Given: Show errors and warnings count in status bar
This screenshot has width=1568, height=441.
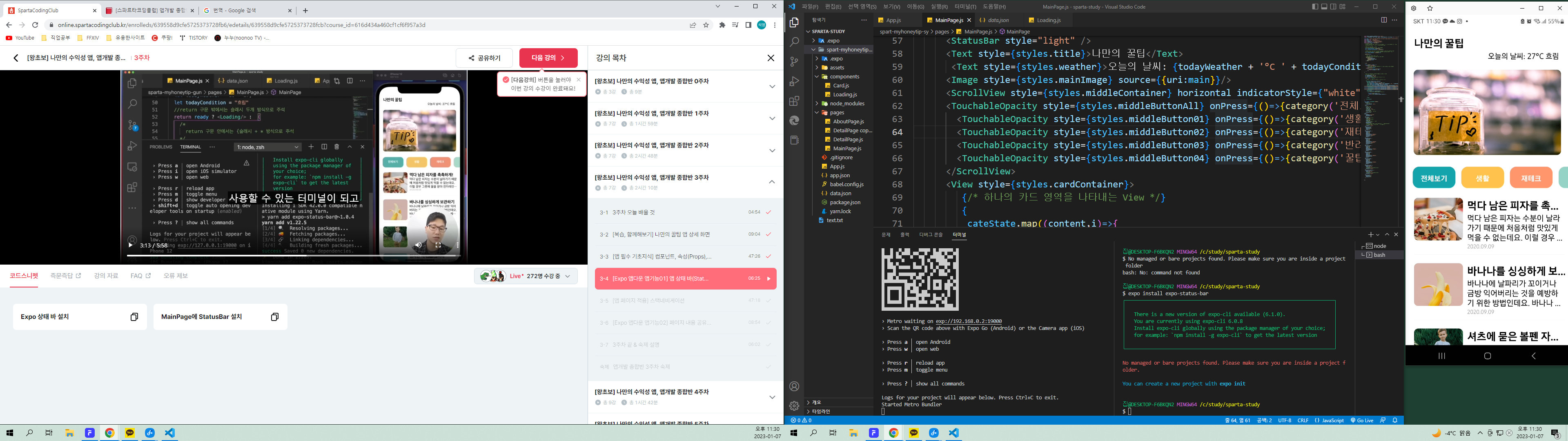Looking at the screenshot, I should click(801, 420).
